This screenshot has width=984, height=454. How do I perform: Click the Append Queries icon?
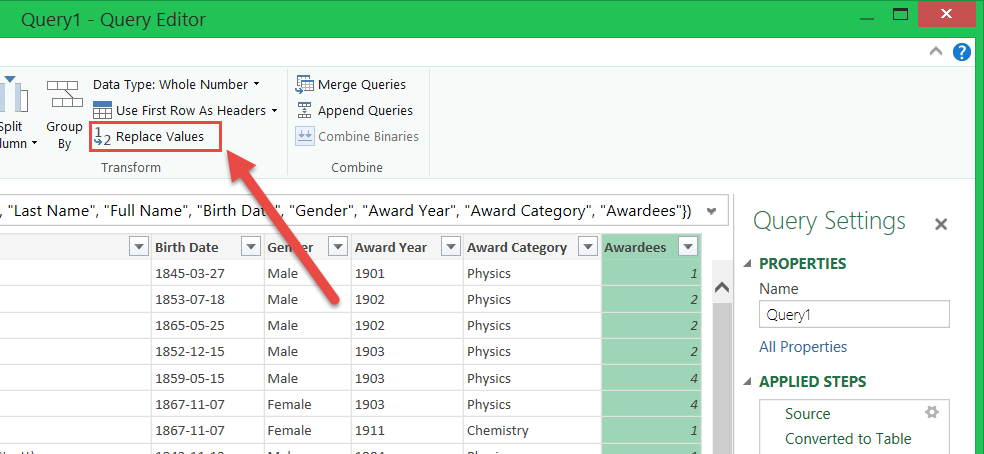click(305, 111)
